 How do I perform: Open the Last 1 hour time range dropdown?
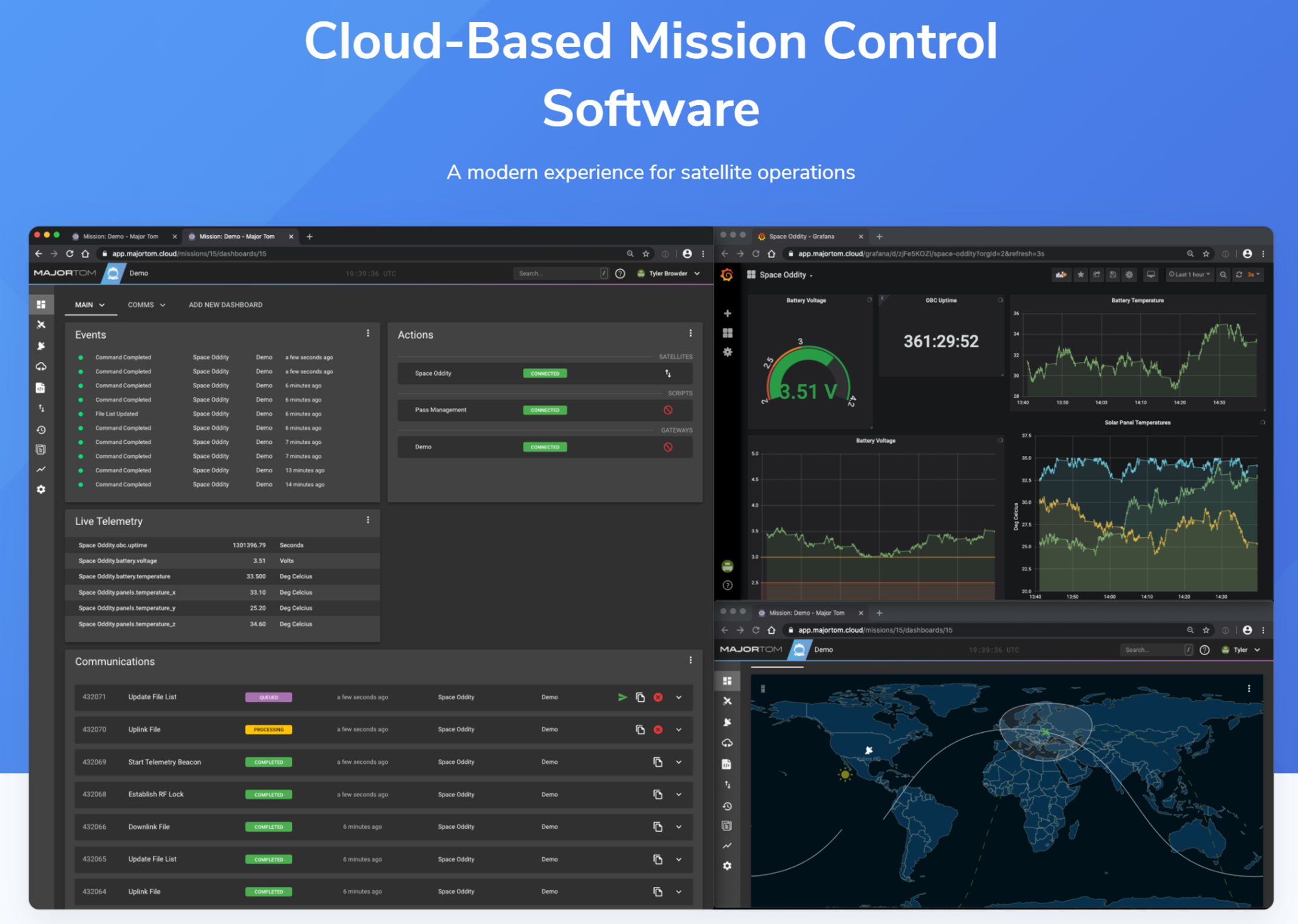[1189, 275]
